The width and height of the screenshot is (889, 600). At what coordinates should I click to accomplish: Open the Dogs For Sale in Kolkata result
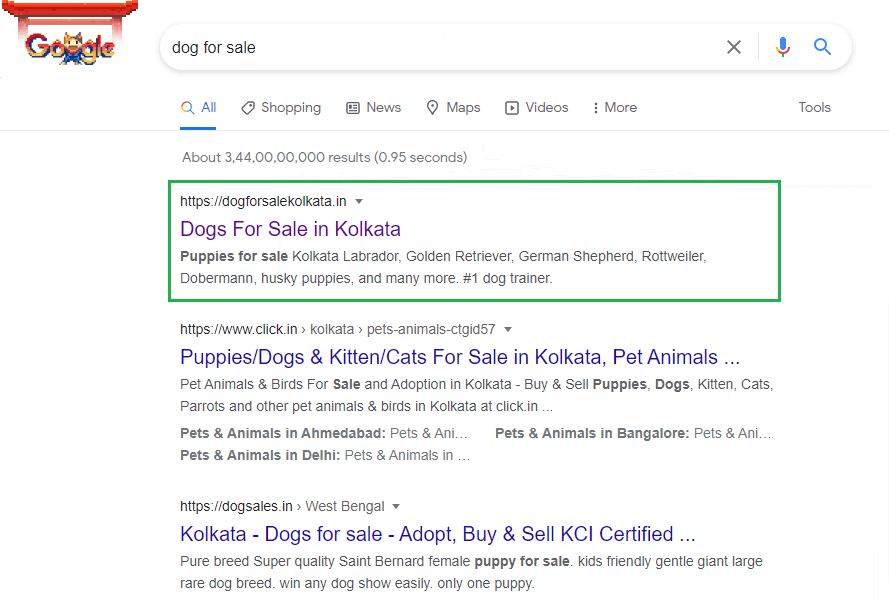(x=290, y=229)
